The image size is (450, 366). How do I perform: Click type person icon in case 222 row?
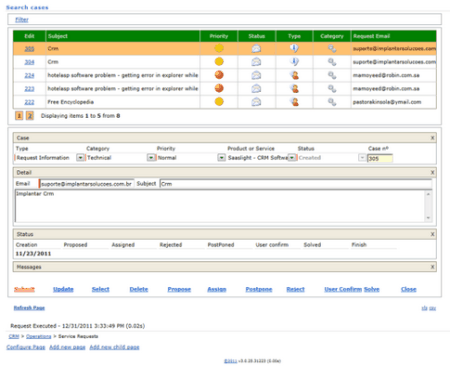pos(294,102)
